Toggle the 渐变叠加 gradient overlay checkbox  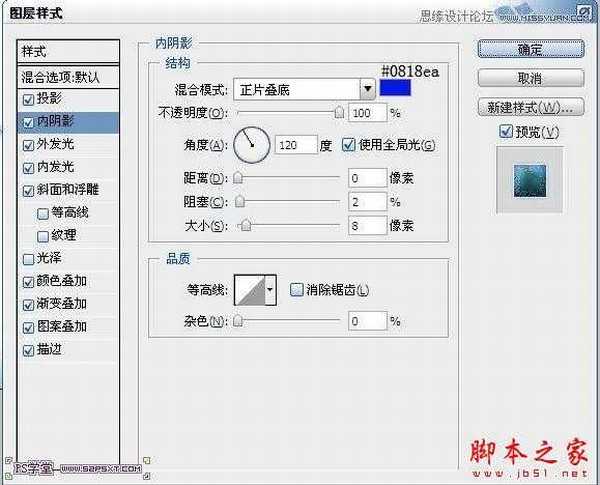(x=29, y=305)
